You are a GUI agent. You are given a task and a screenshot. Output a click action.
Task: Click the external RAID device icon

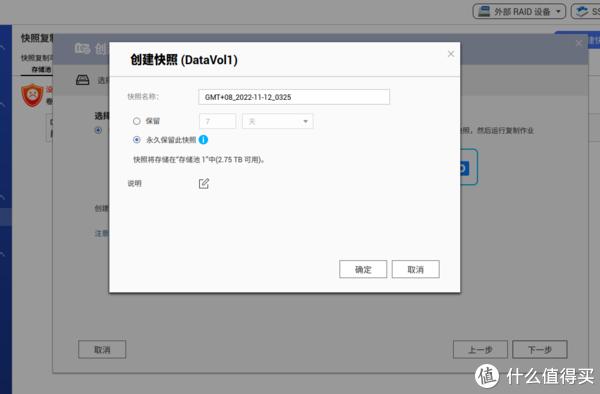coord(484,11)
